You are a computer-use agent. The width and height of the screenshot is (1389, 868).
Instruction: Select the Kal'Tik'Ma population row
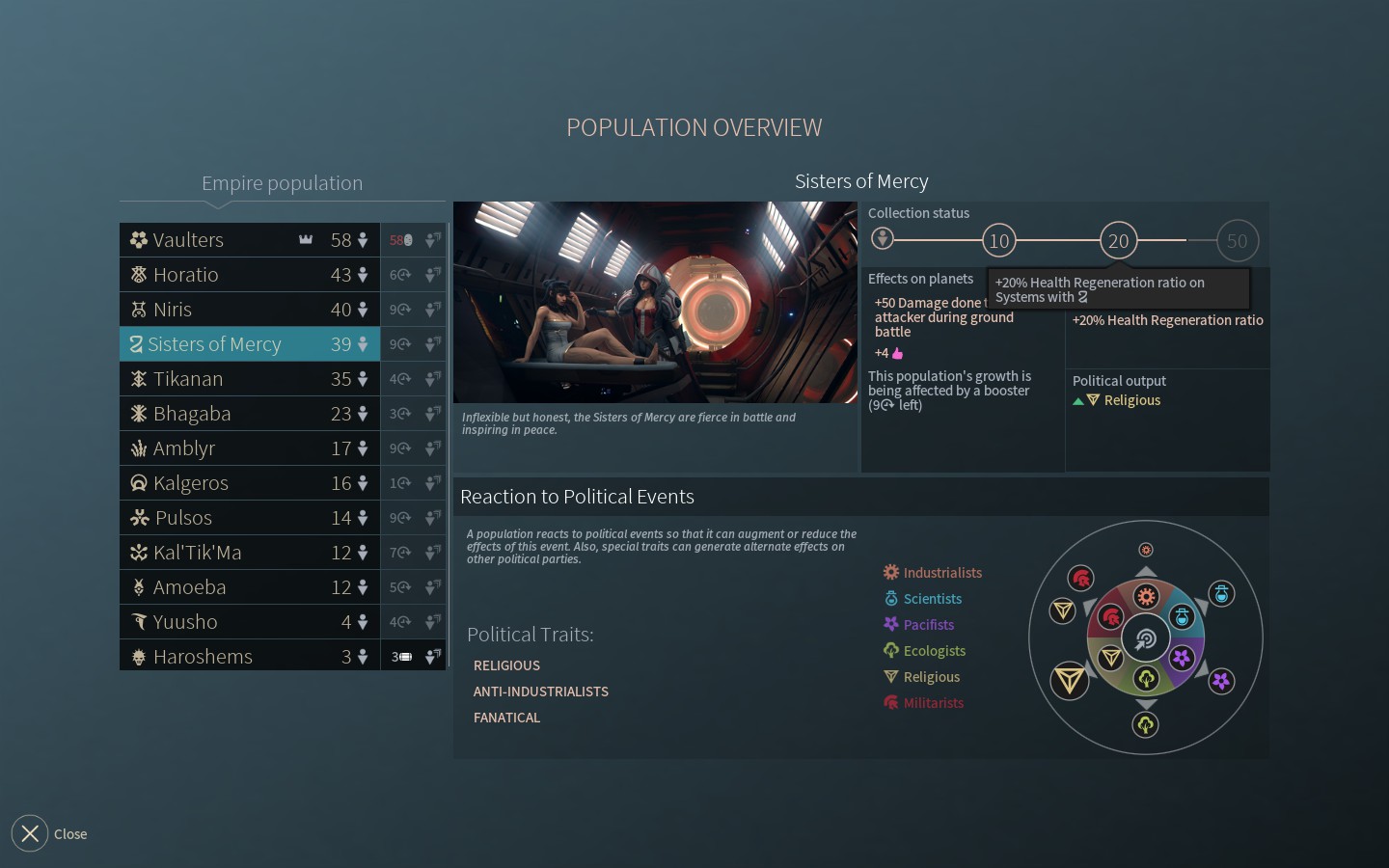click(x=249, y=553)
